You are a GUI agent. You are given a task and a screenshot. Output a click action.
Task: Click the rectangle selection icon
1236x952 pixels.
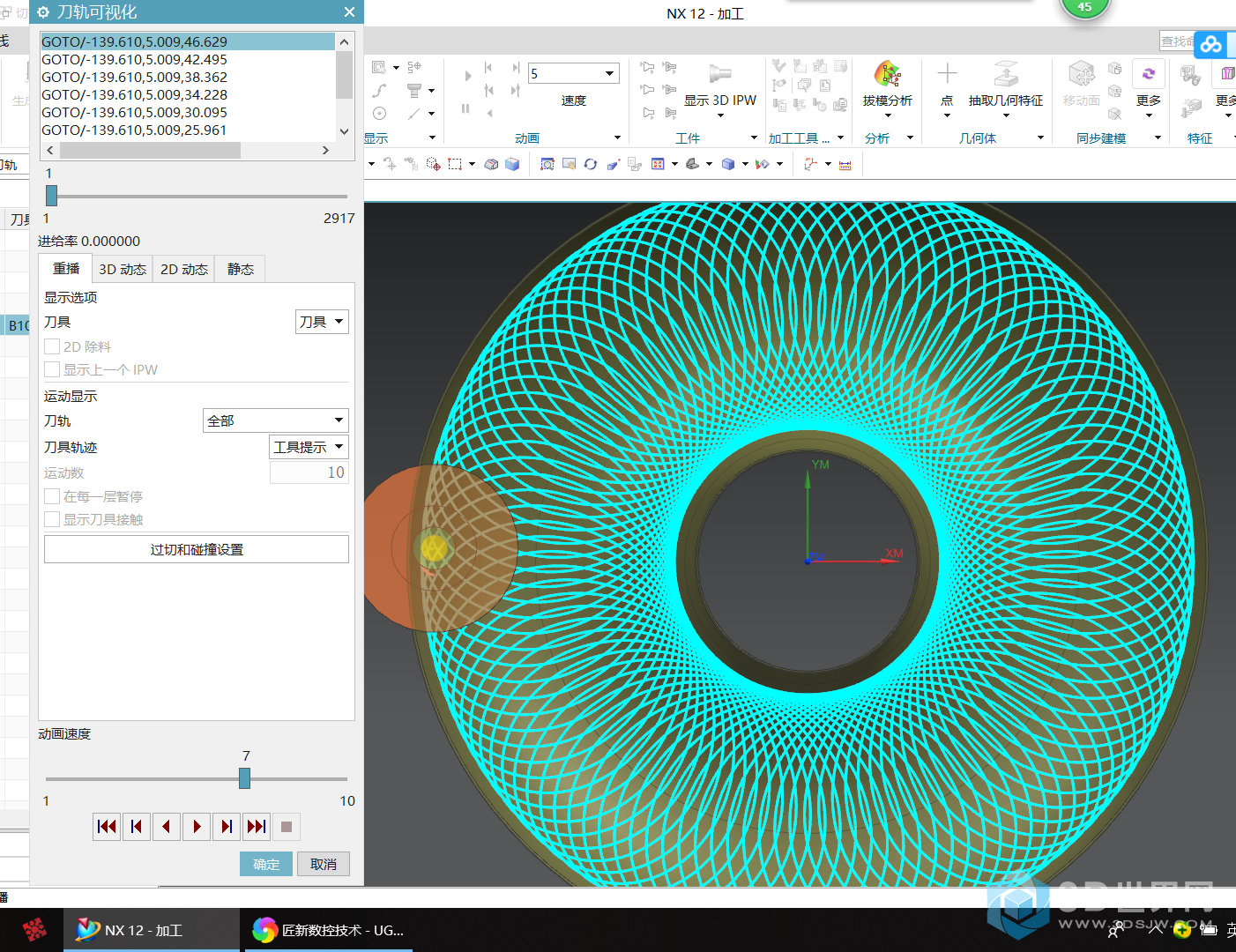tap(455, 164)
